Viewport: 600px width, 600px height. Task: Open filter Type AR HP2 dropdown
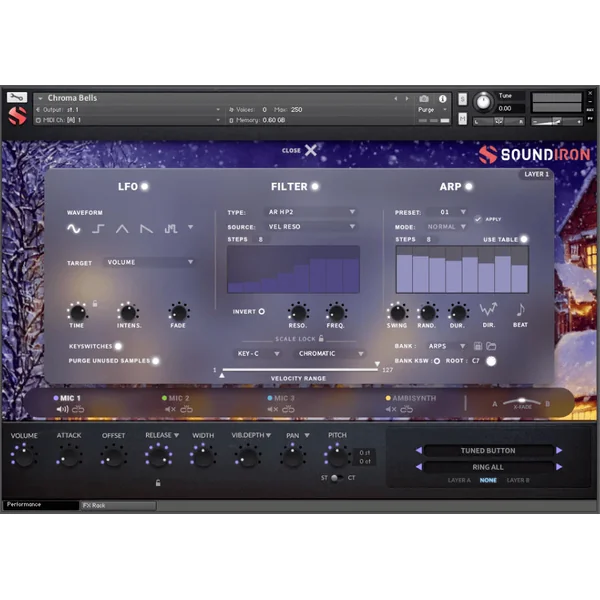311,212
